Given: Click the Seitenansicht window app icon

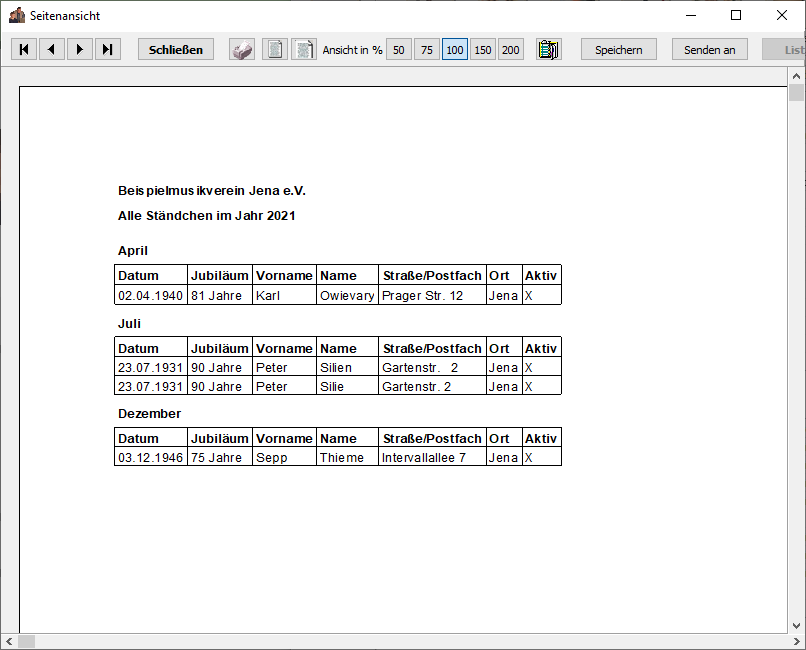Looking at the screenshot, I should (x=17, y=15).
